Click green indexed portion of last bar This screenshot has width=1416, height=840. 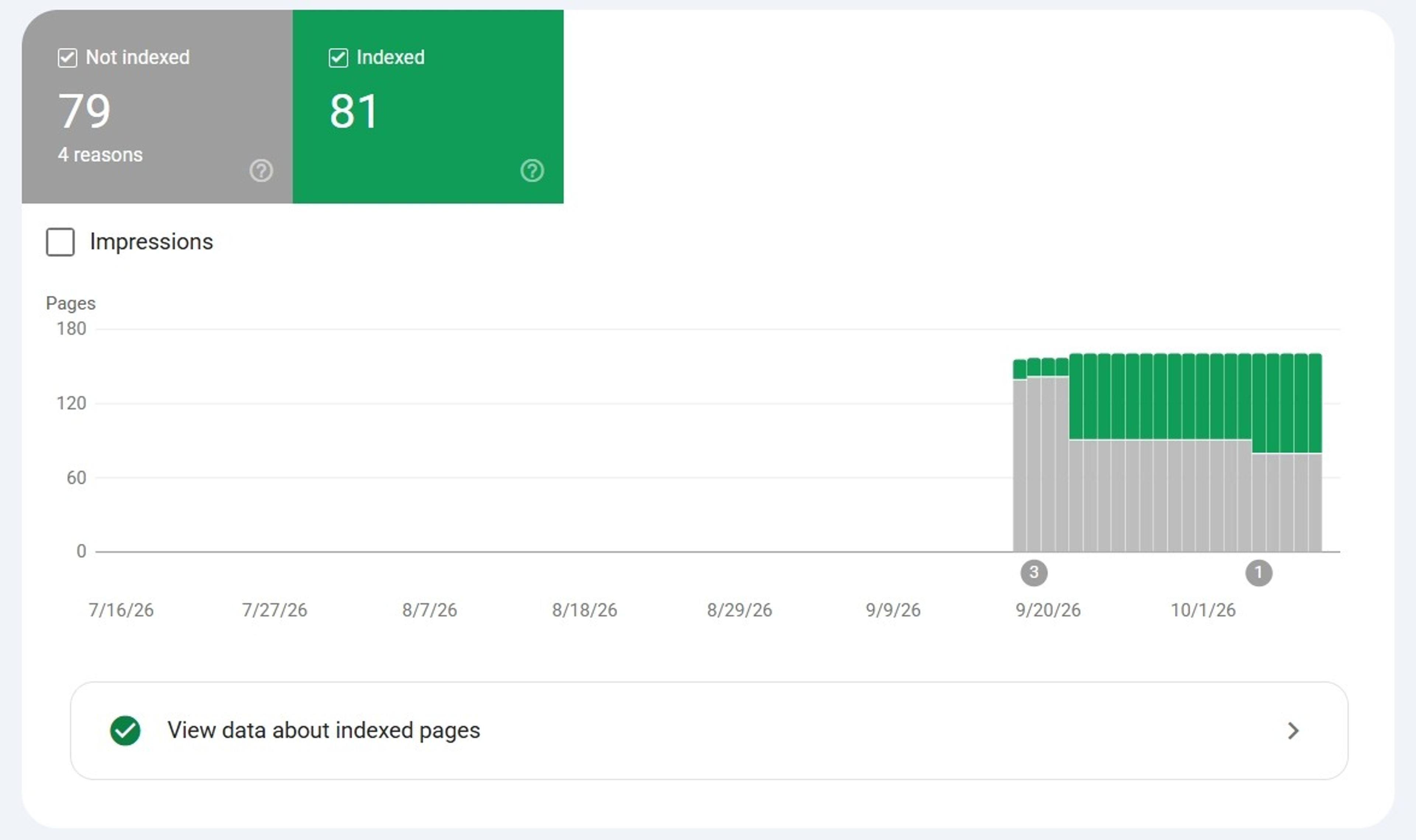tap(1315, 403)
